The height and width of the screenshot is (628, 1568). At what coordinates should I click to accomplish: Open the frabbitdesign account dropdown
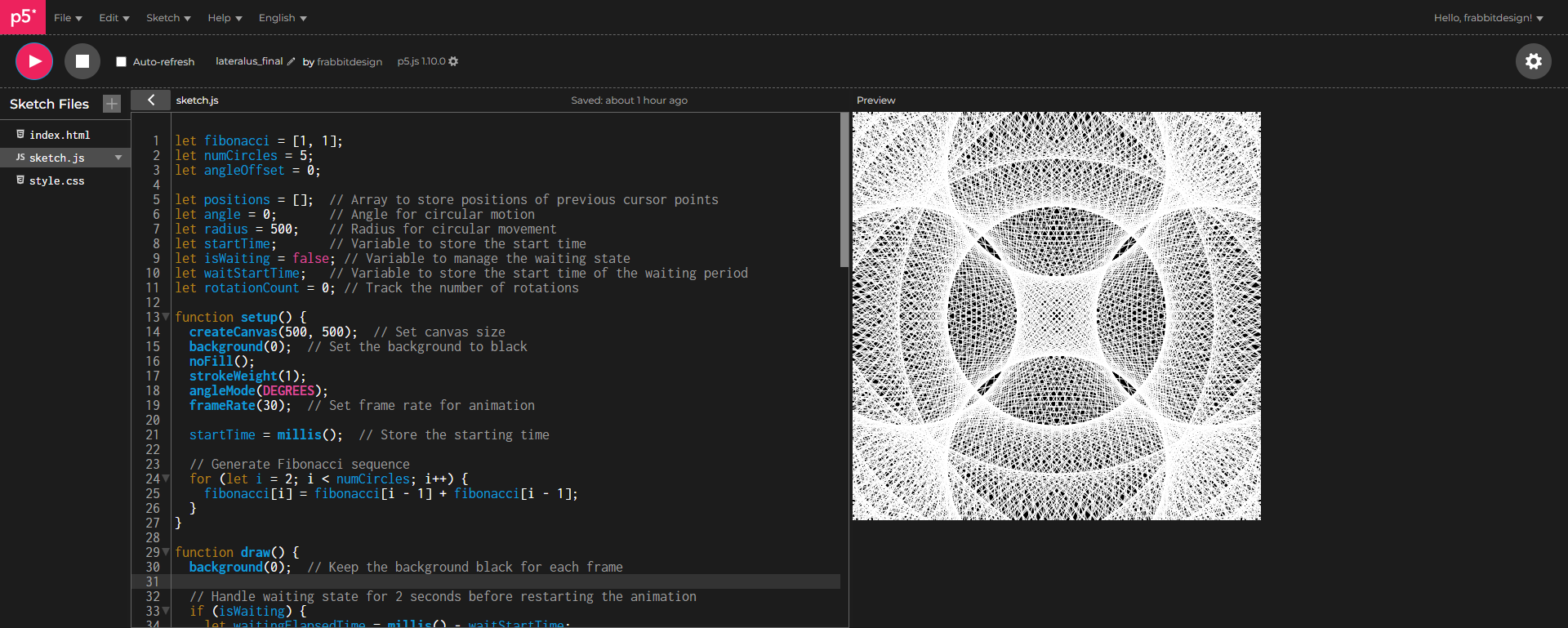click(1488, 18)
